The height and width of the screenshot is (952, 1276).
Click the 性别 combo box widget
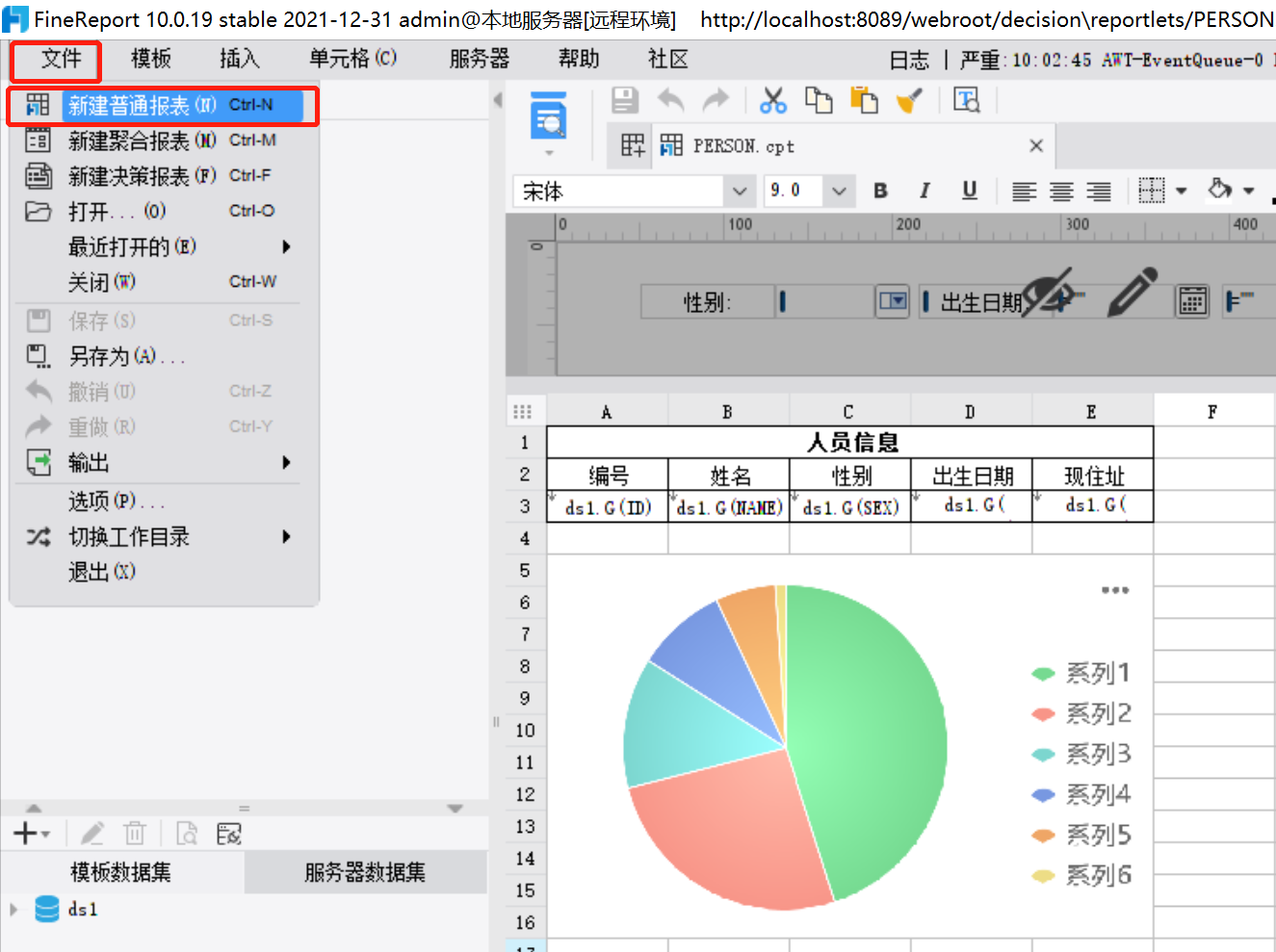(842, 302)
